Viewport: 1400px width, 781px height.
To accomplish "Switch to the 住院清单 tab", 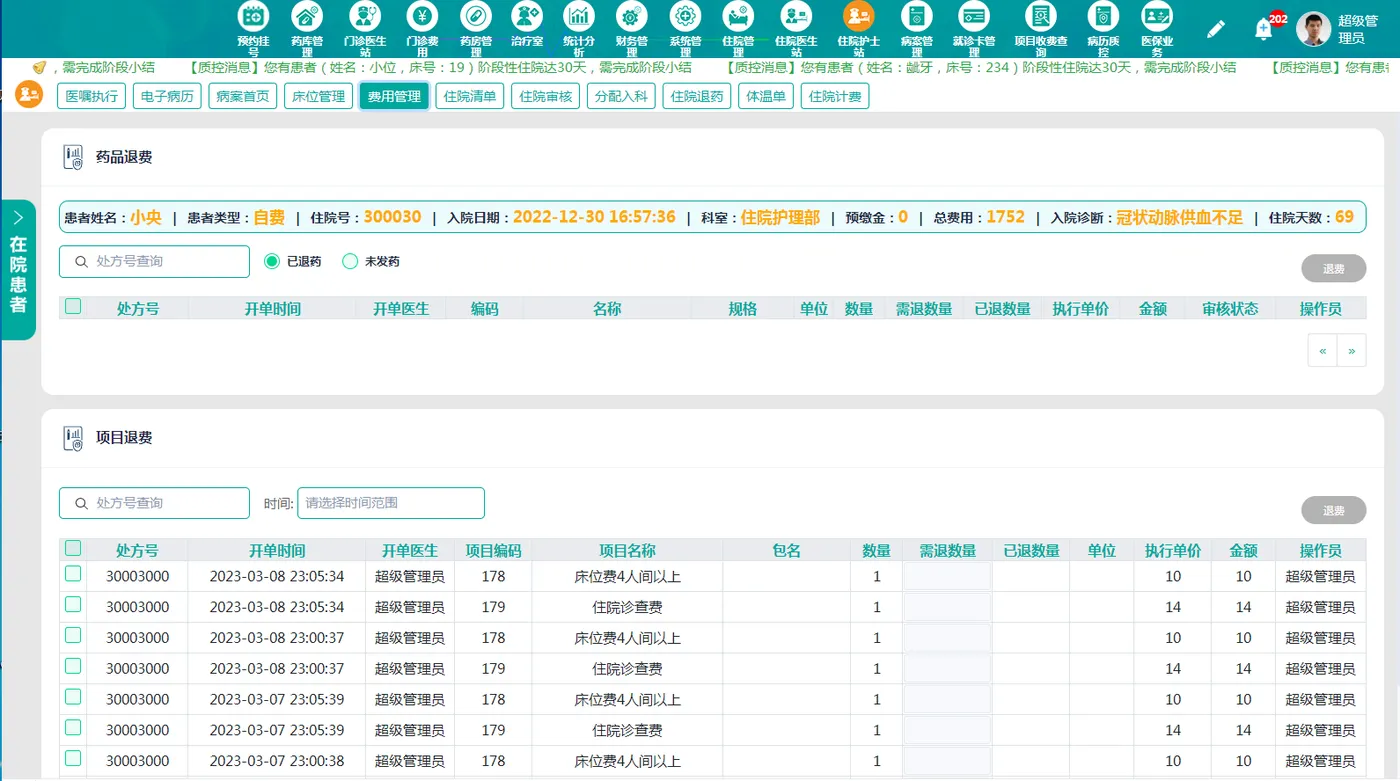I will 470,96.
